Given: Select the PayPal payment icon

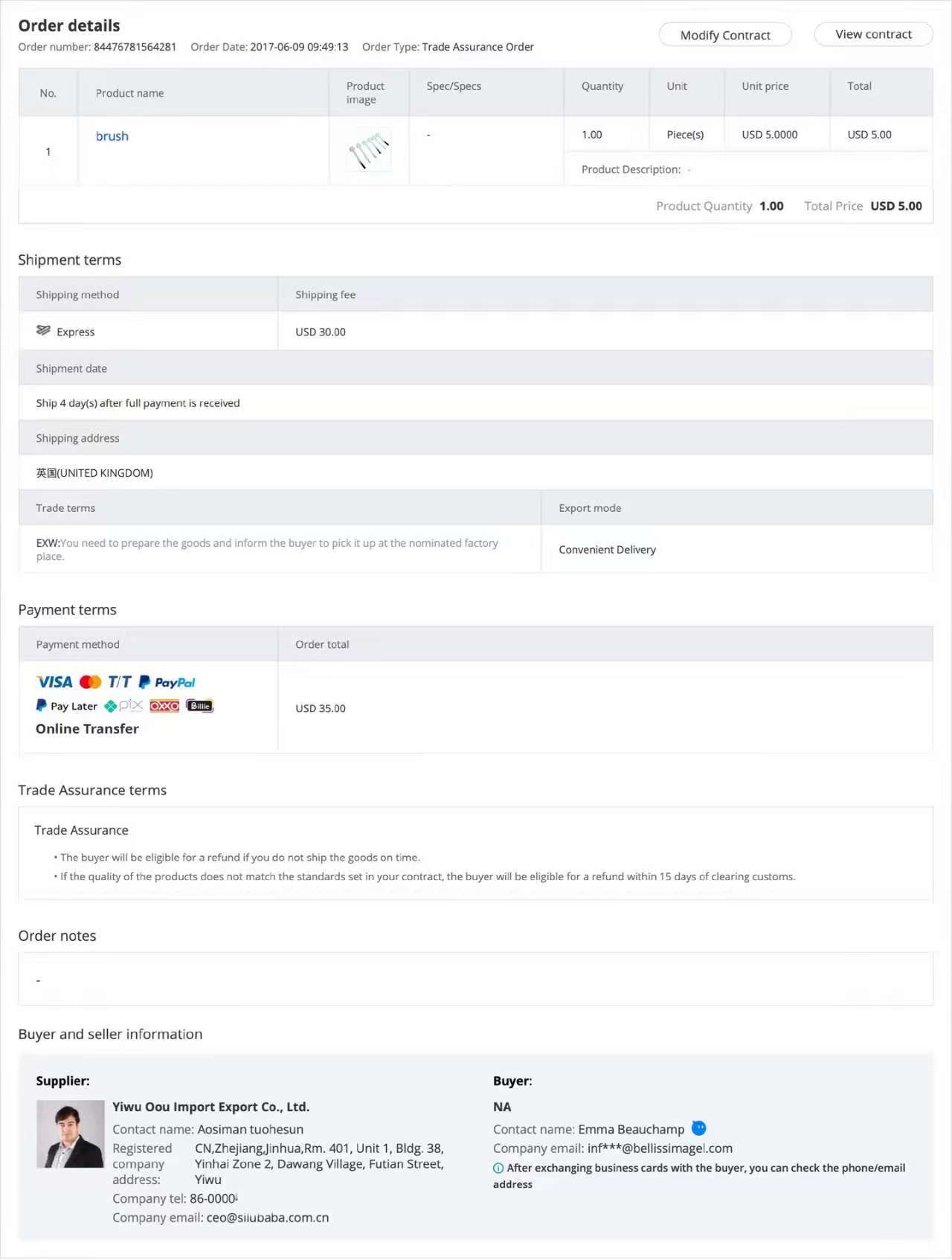Looking at the screenshot, I should (167, 681).
